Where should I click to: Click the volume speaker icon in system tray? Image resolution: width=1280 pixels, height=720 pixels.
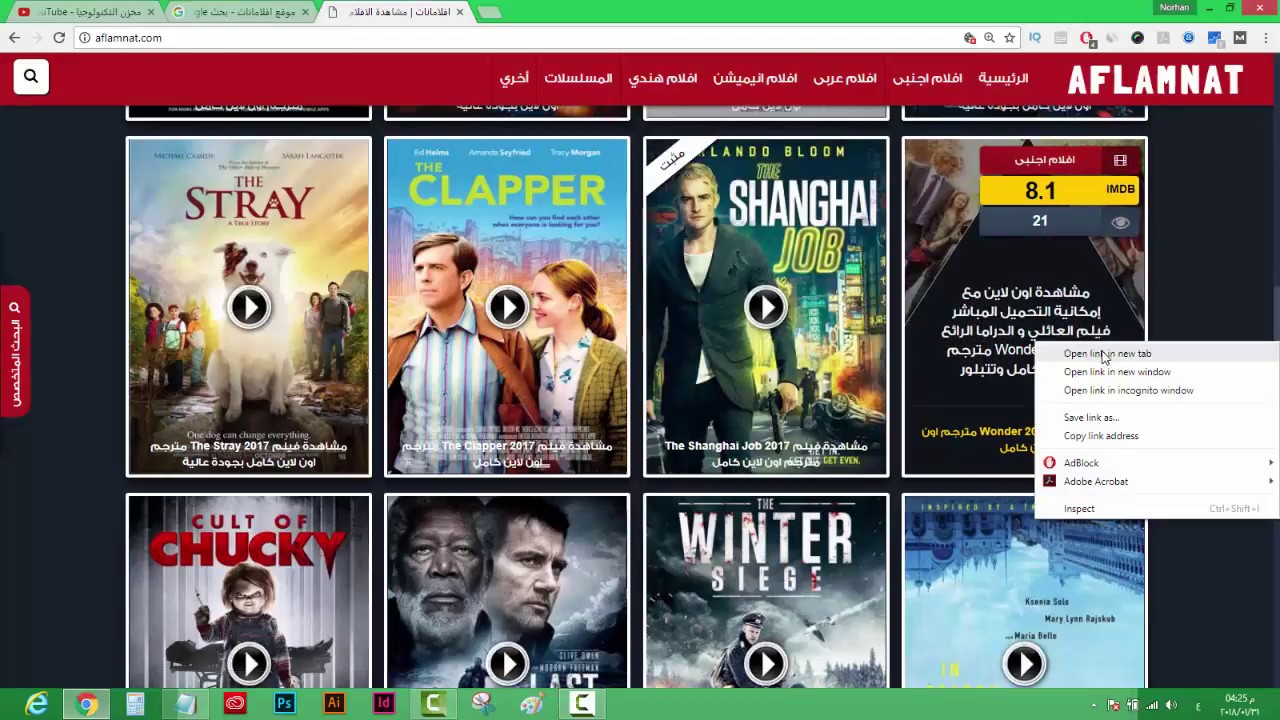tap(1171, 705)
